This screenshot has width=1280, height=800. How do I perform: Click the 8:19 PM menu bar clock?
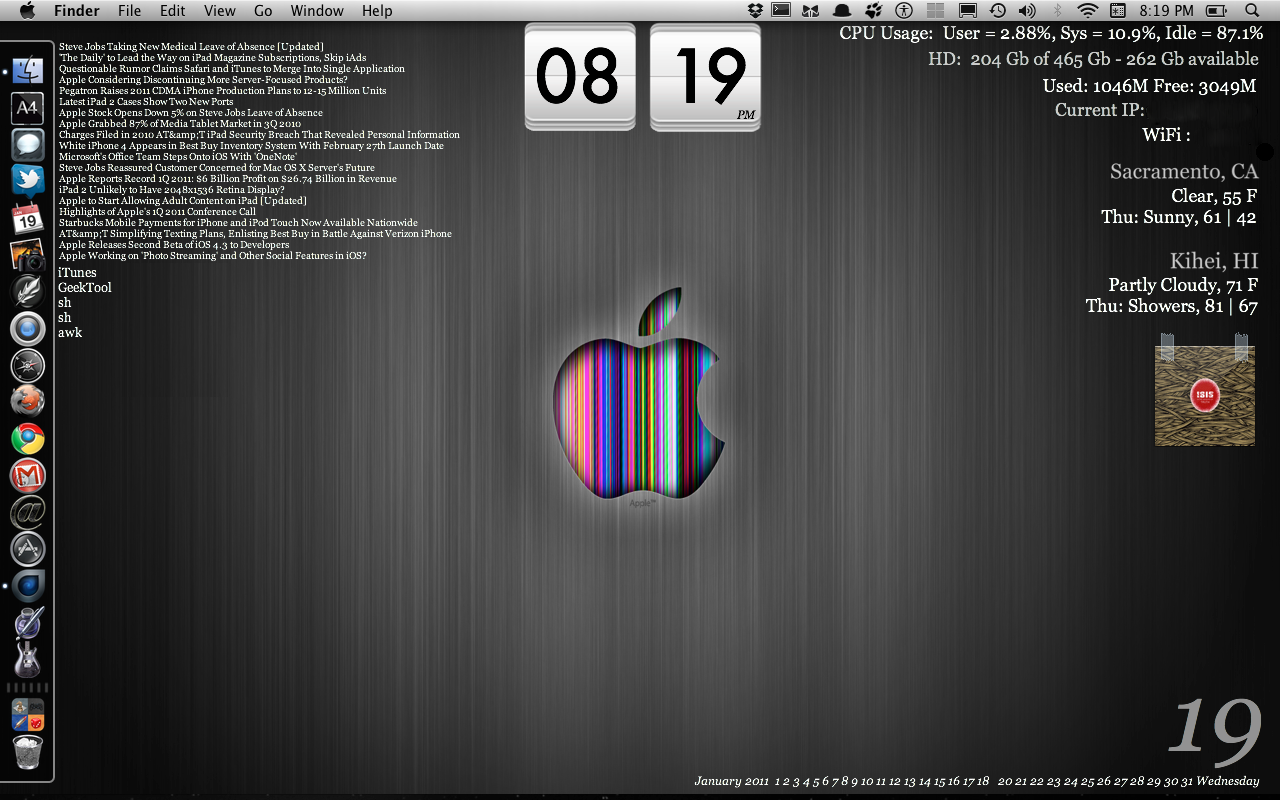pos(1166,10)
